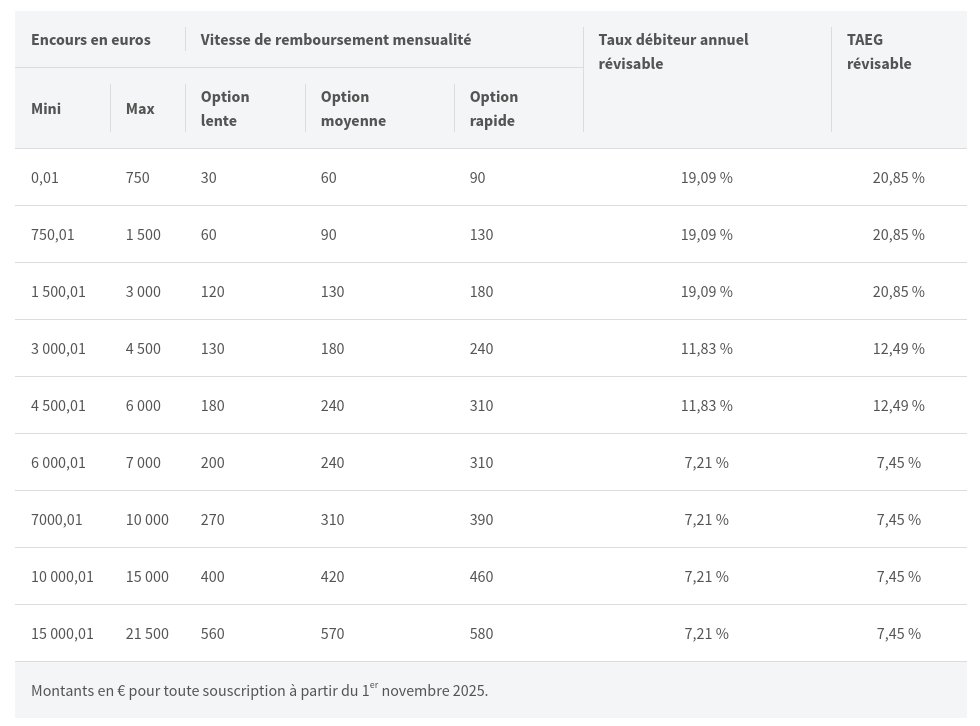Click the "Encours en euros" column header

[x=91, y=40]
